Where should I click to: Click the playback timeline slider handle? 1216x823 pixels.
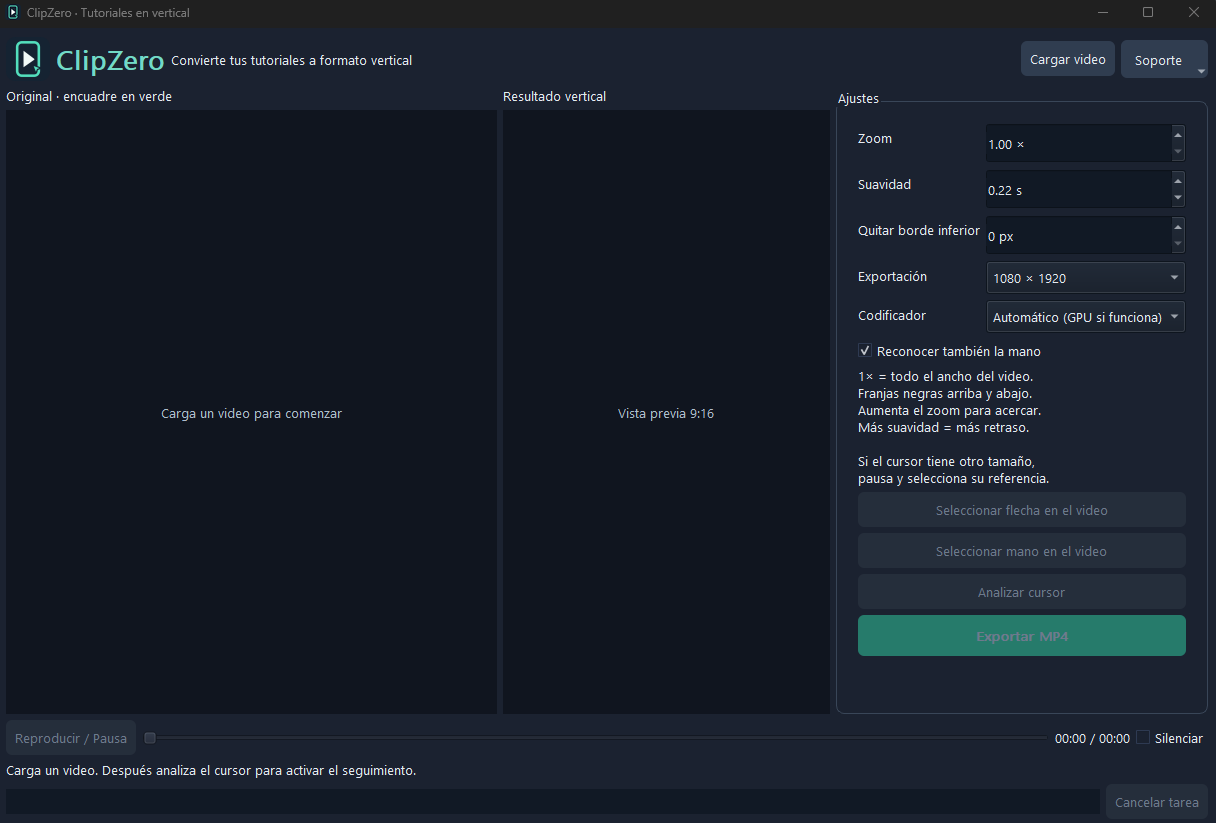click(x=150, y=738)
